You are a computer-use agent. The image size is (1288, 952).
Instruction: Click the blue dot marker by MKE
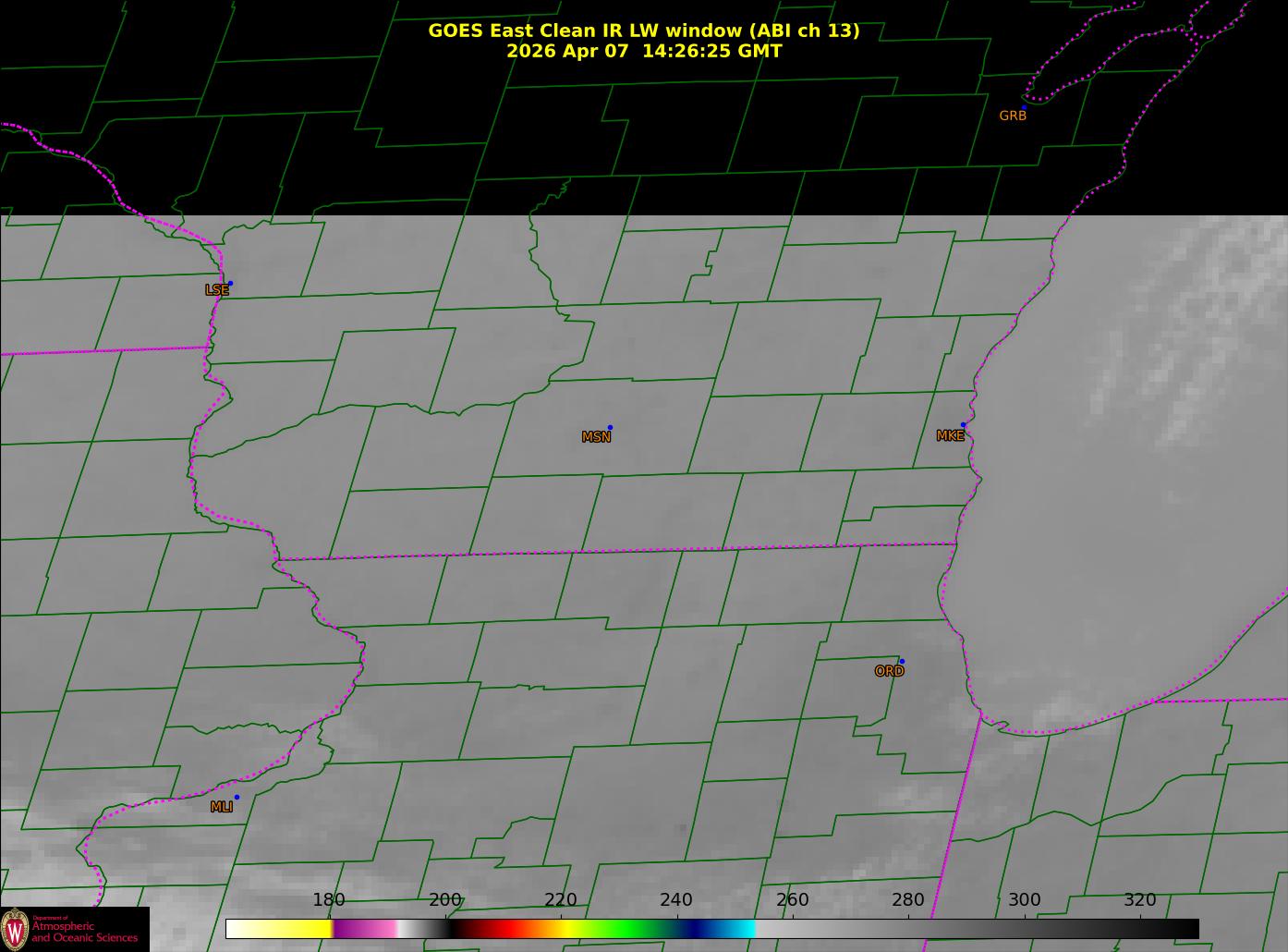(963, 424)
